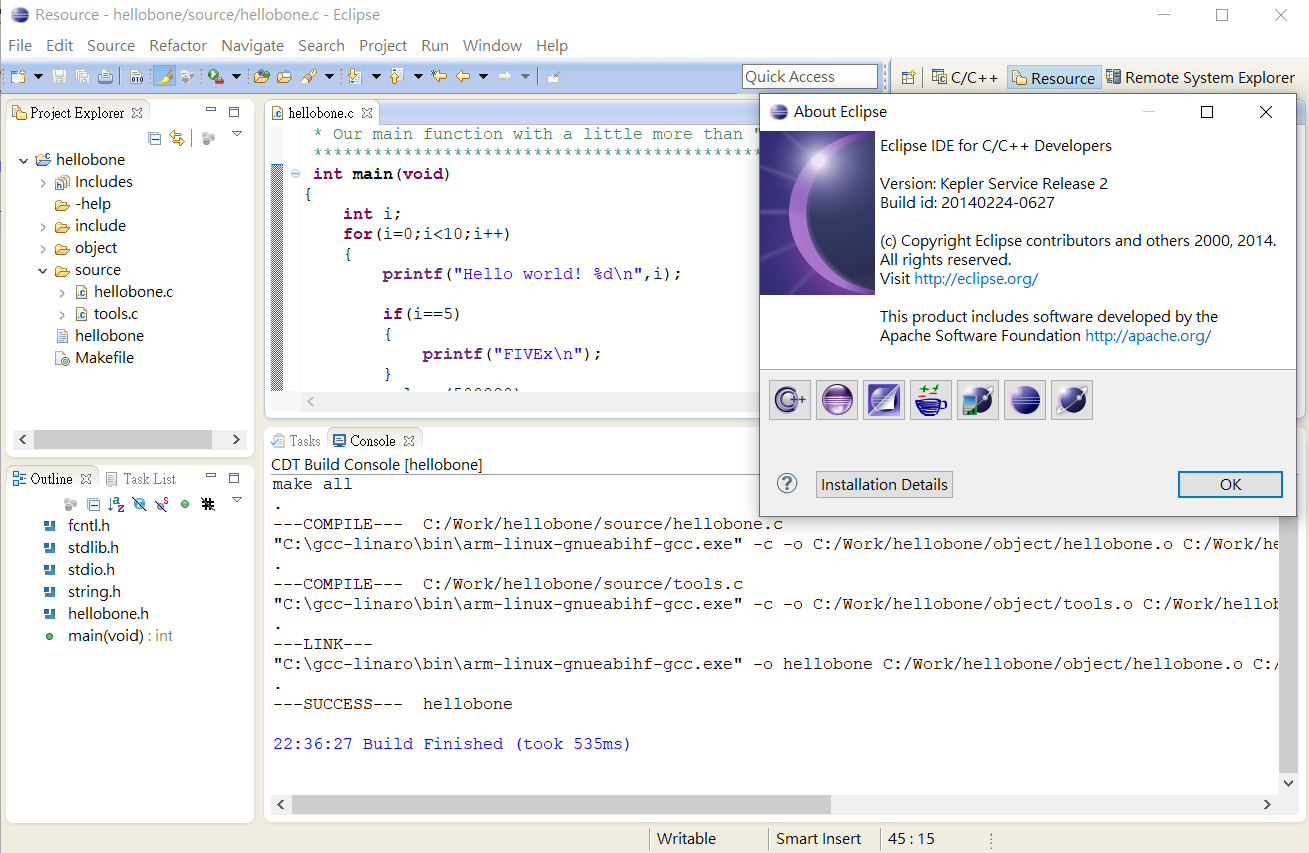Toggle alphabetical Sort in Outline view
1309x853 pixels.
point(116,504)
